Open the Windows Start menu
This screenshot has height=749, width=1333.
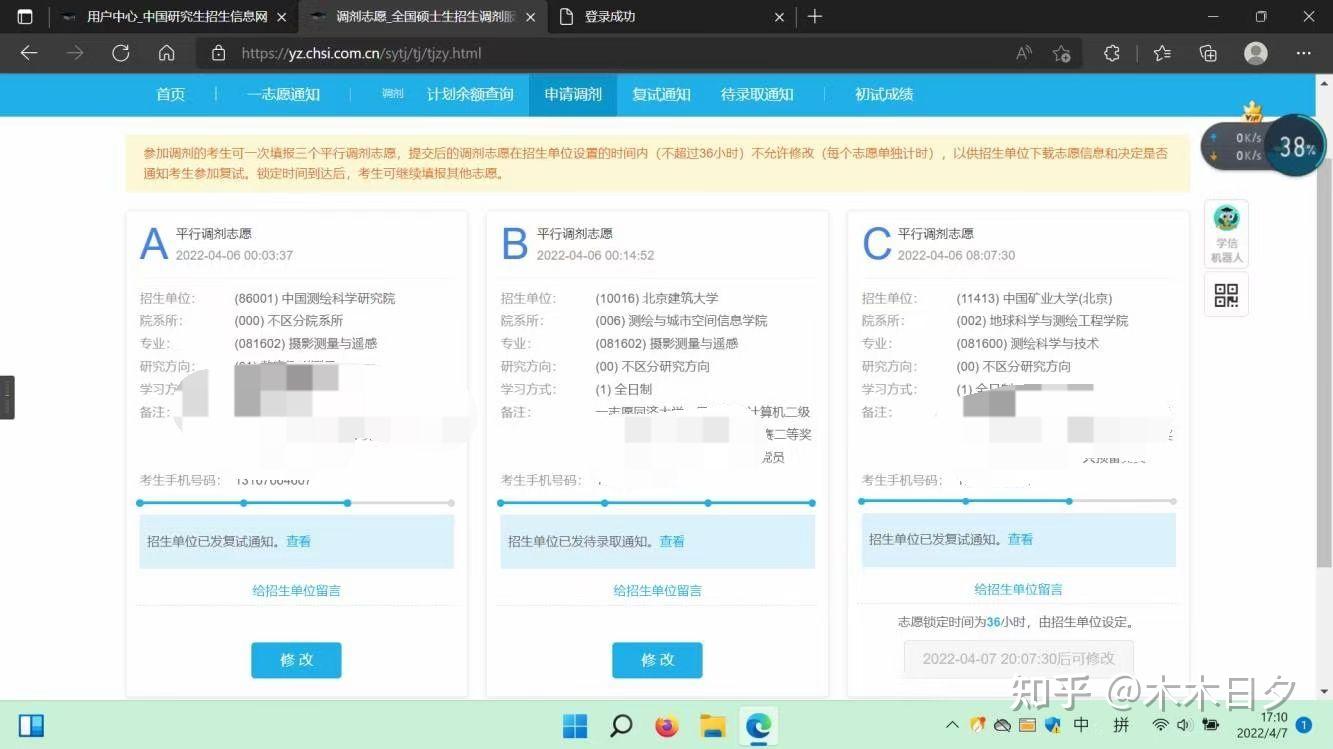[x=575, y=725]
